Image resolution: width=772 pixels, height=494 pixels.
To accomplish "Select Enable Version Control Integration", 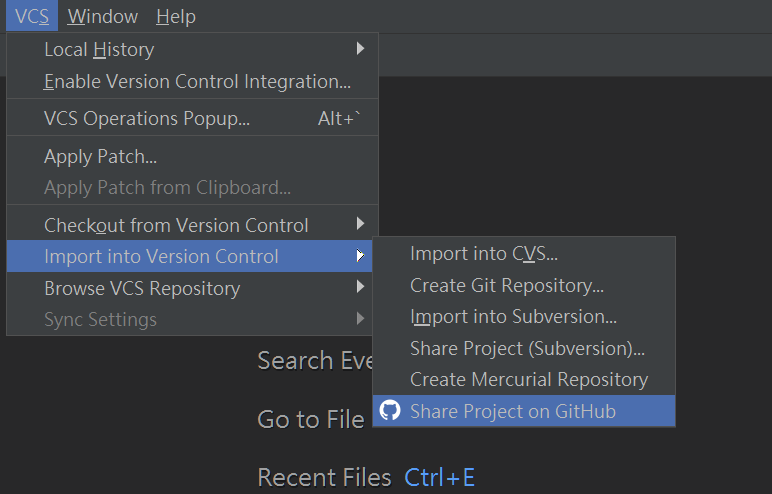I will pos(197,81).
